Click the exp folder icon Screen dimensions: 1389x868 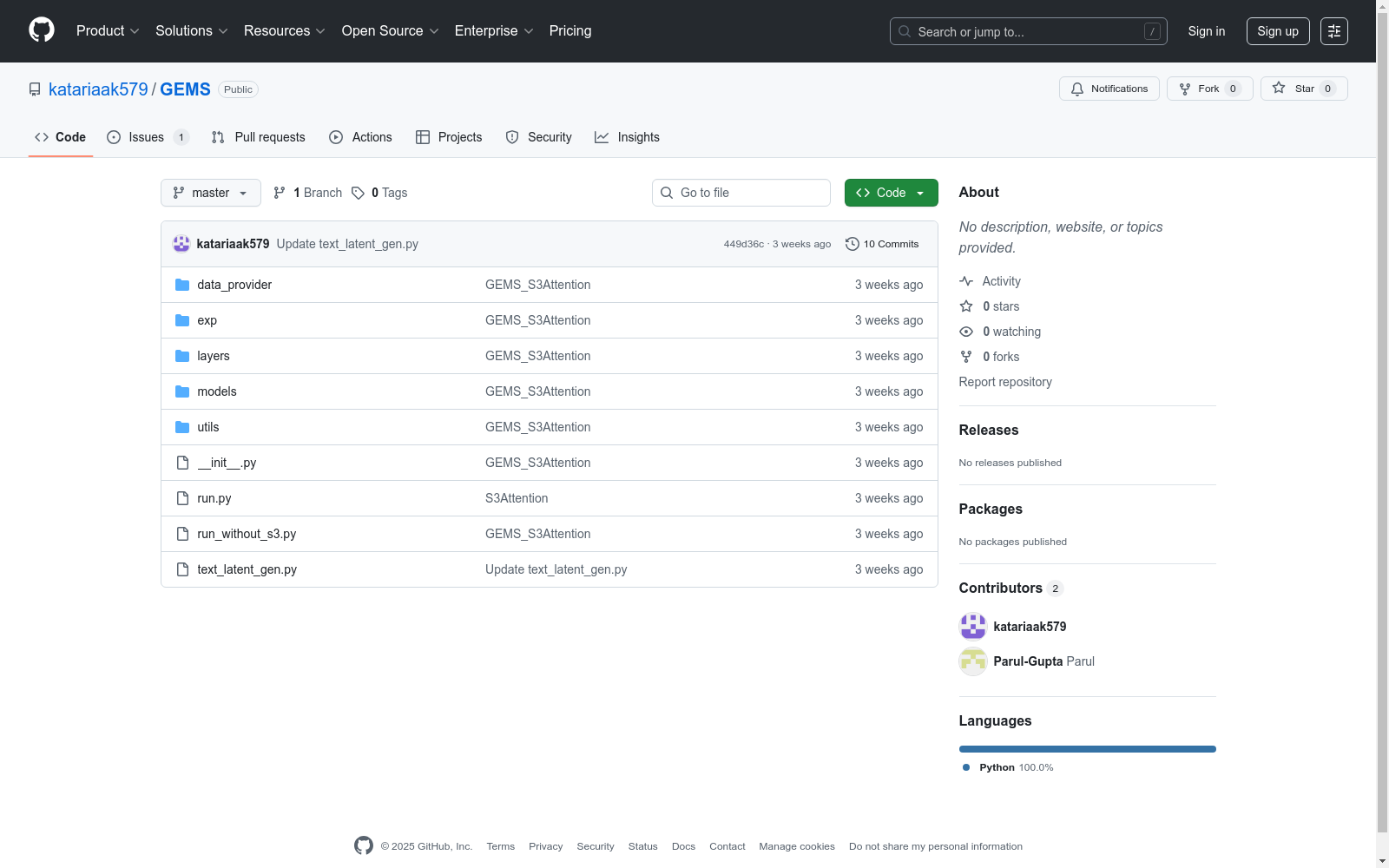[182, 320]
